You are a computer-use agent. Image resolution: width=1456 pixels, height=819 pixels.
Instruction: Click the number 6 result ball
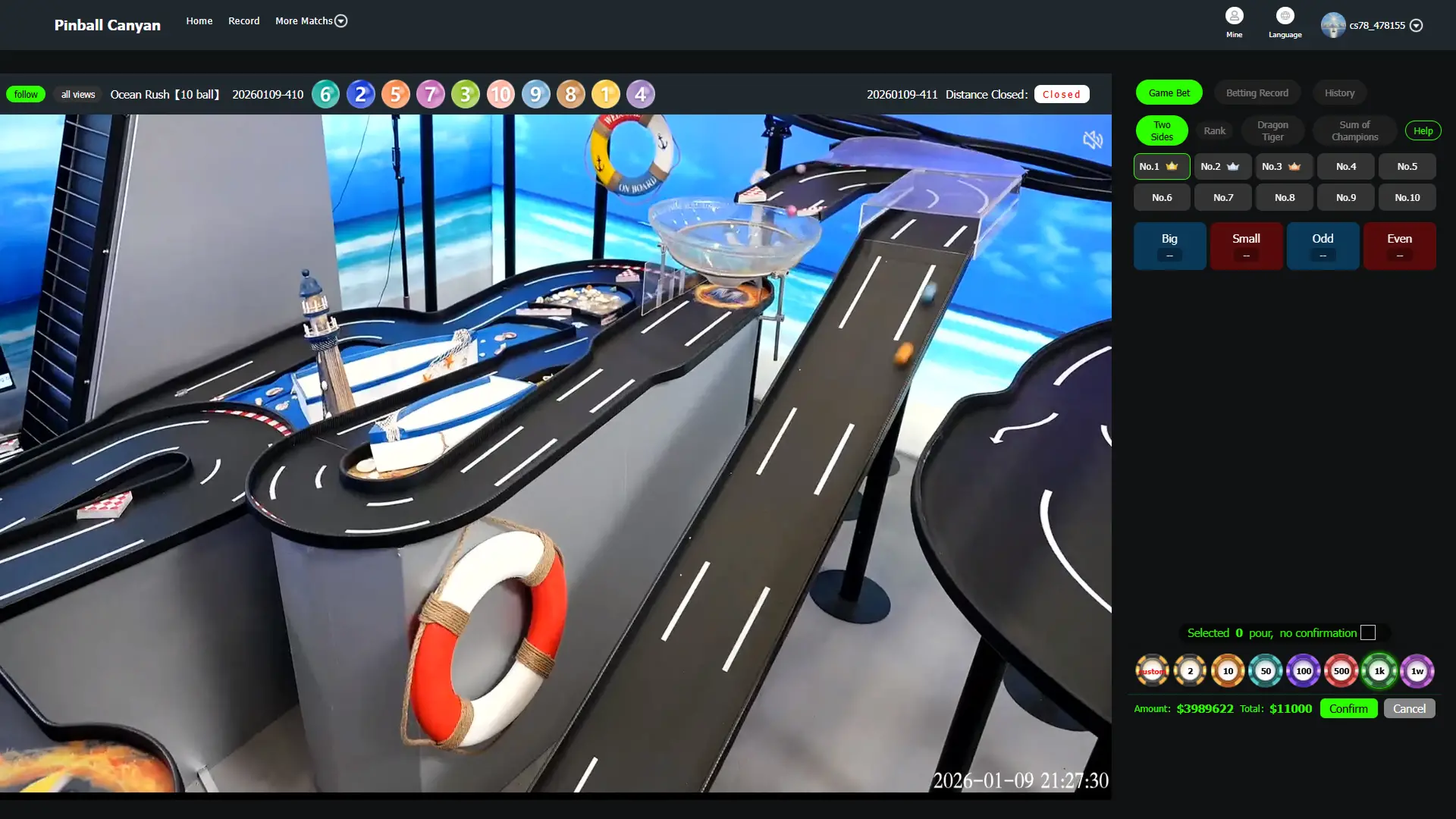tap(325, 95)
